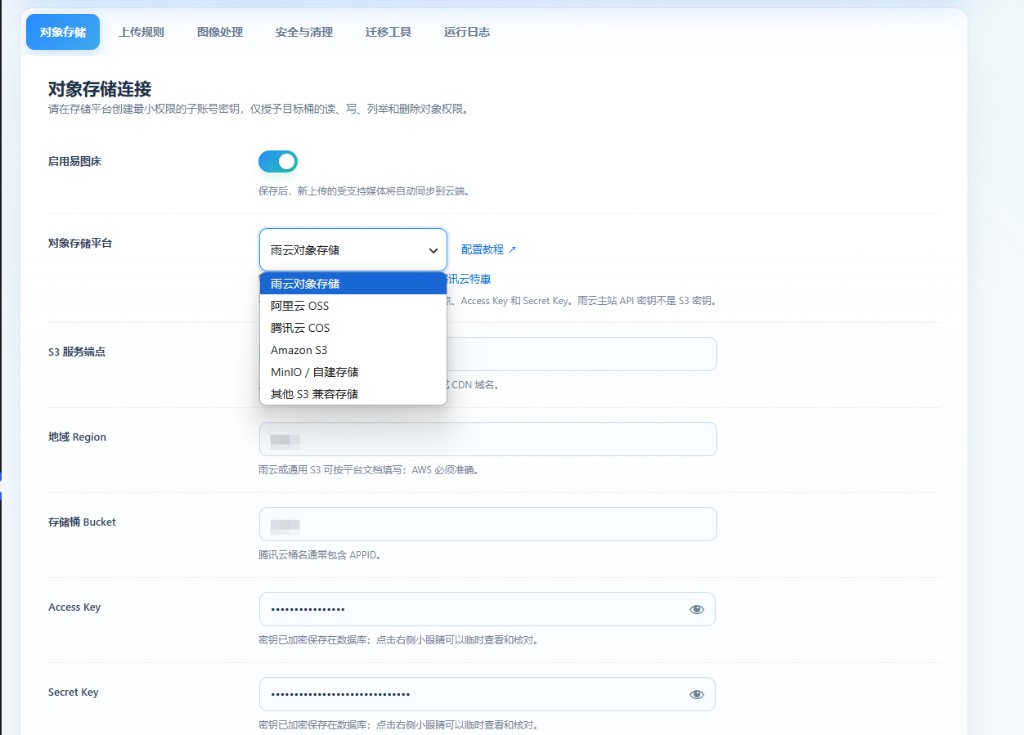Viewport: 1024px width, 735px height.
Task: Click the 地域 Region input field
Action: click(x=488, y=439)
